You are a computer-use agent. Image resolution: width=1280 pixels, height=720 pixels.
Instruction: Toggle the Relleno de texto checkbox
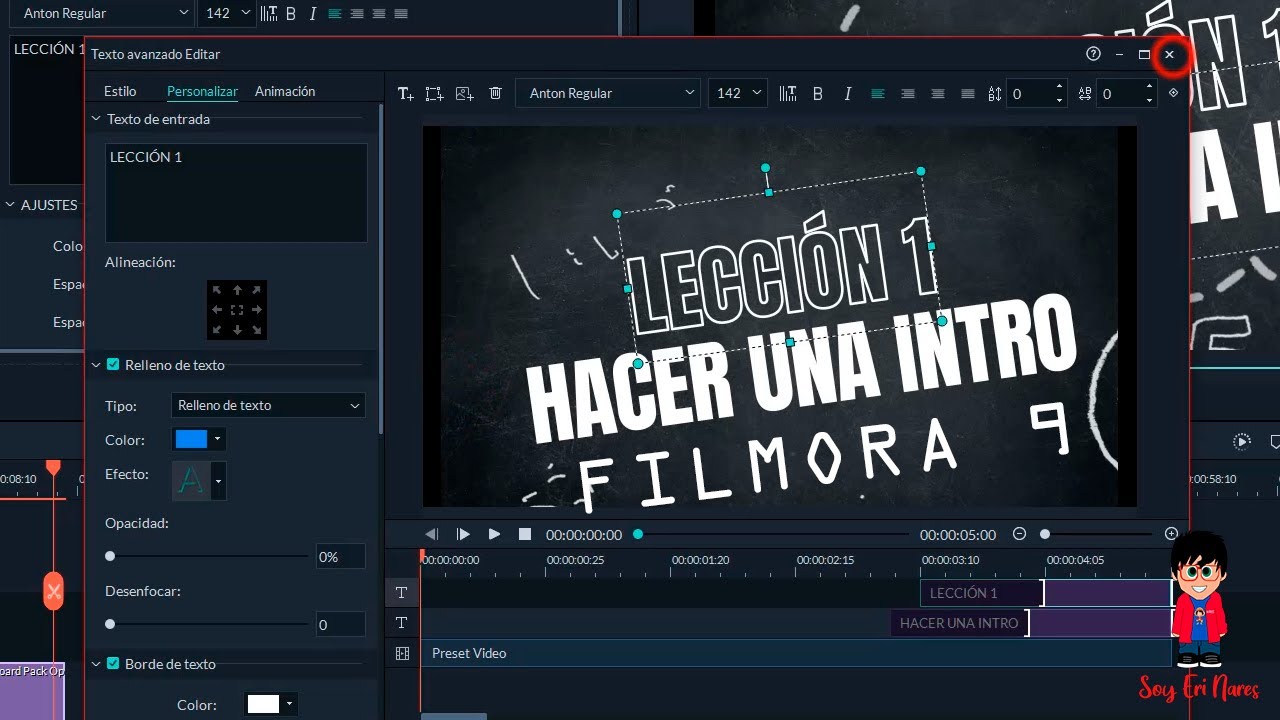click(x=113, y=365)
